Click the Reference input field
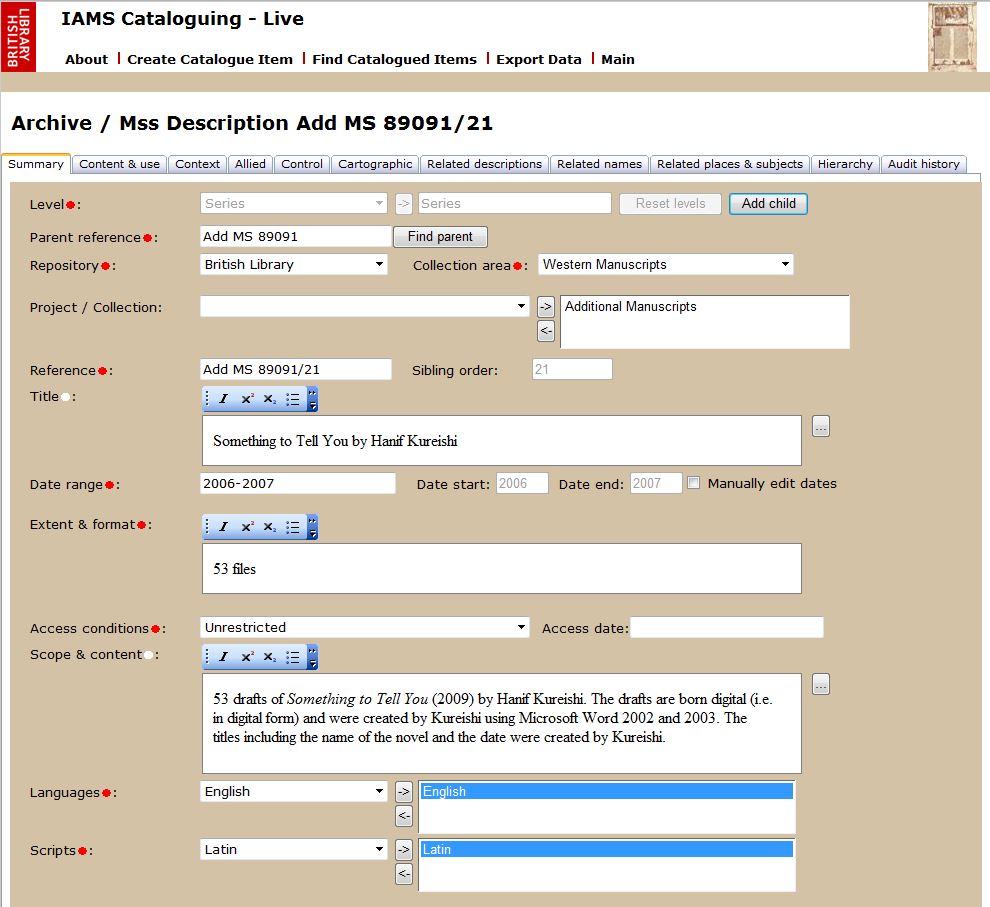 point(295,369)
